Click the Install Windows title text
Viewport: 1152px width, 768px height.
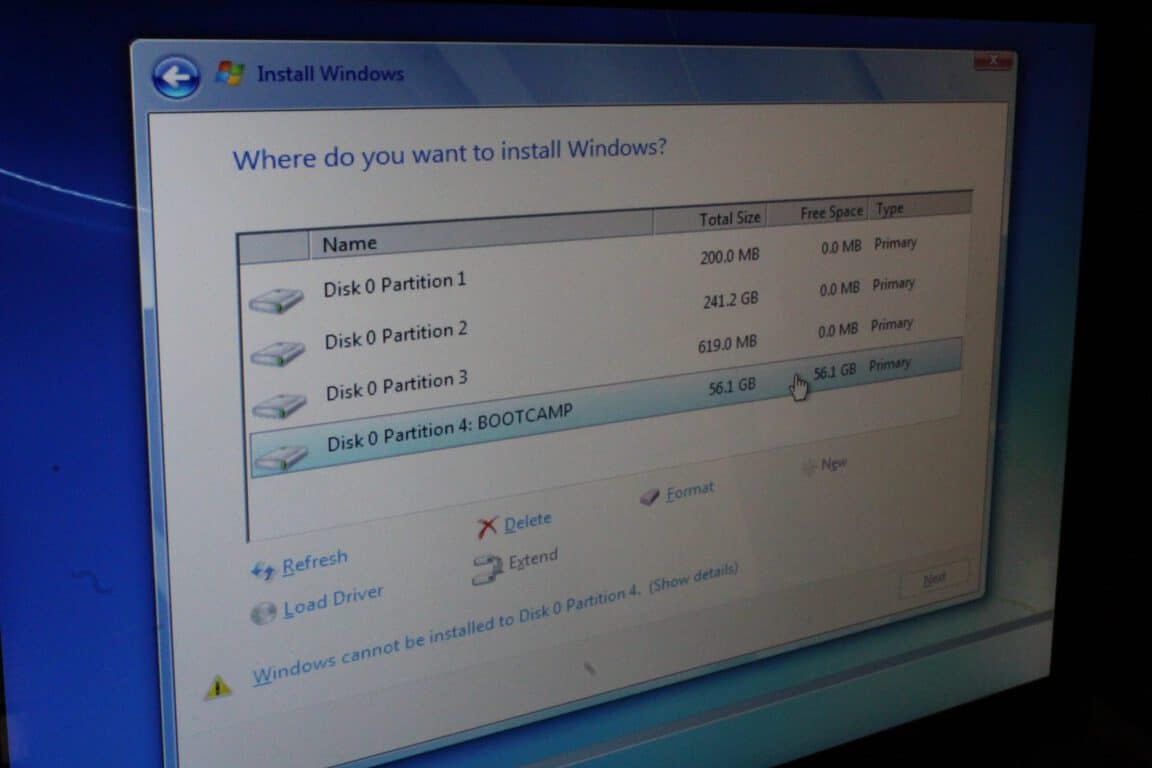pyautogui.click(x=331, y=74)
